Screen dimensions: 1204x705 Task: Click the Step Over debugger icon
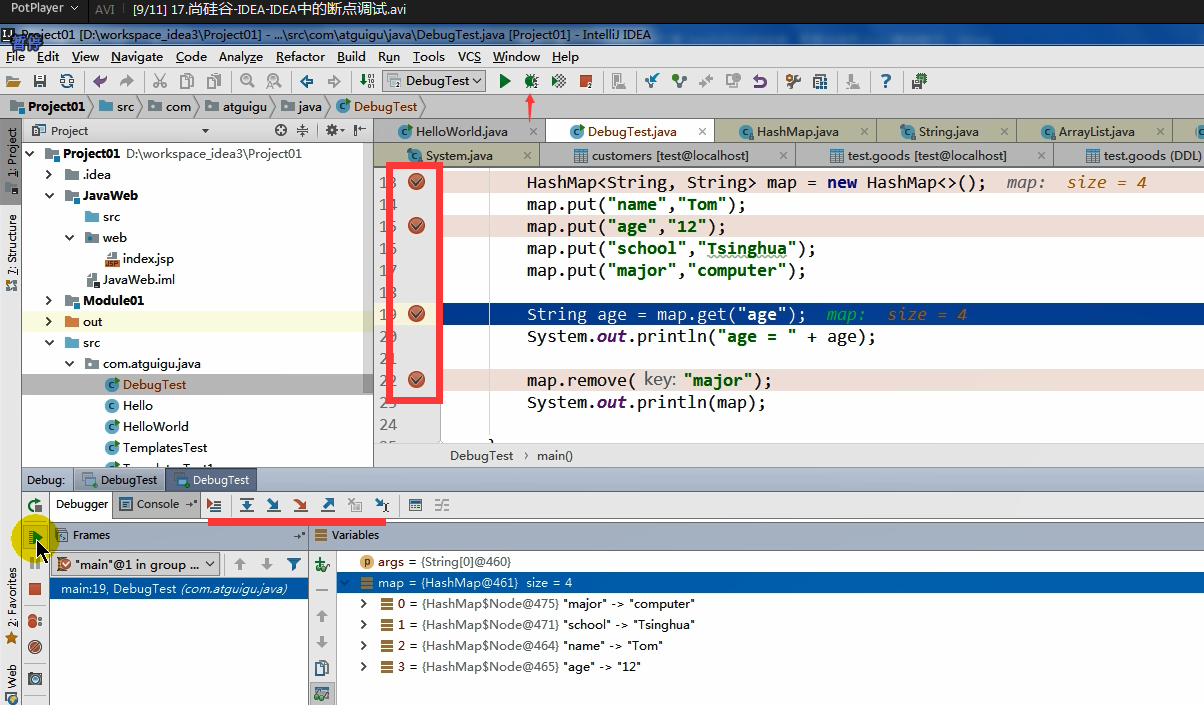pos(246,505)
